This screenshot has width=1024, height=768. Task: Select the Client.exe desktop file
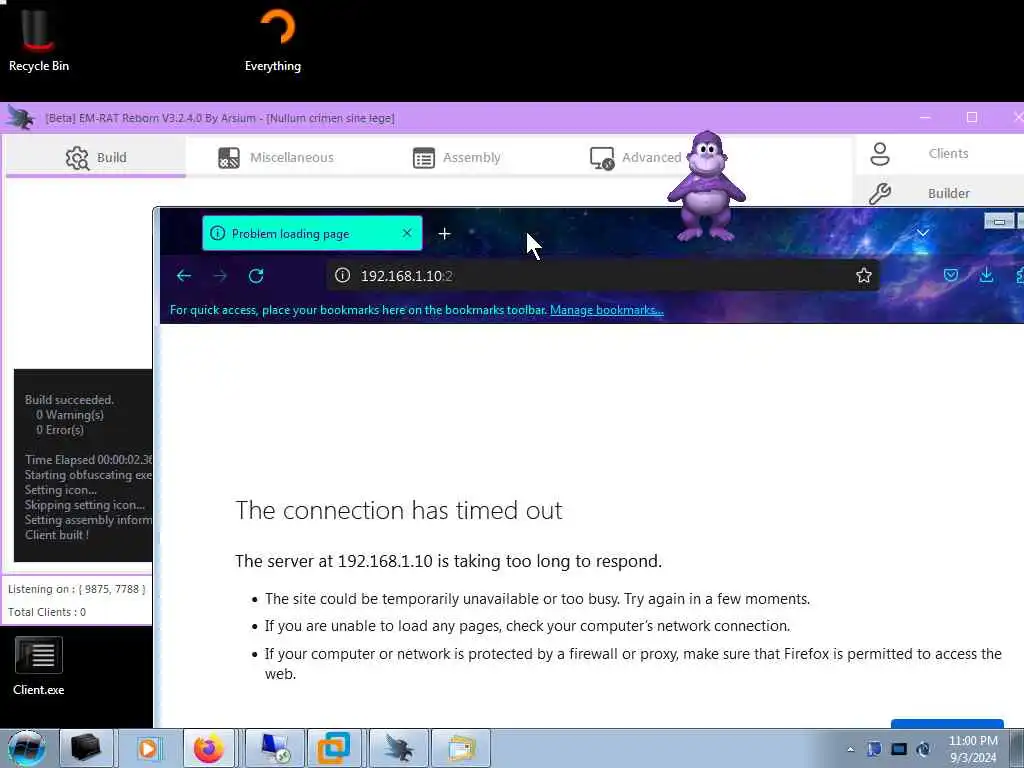pos(39,666)
